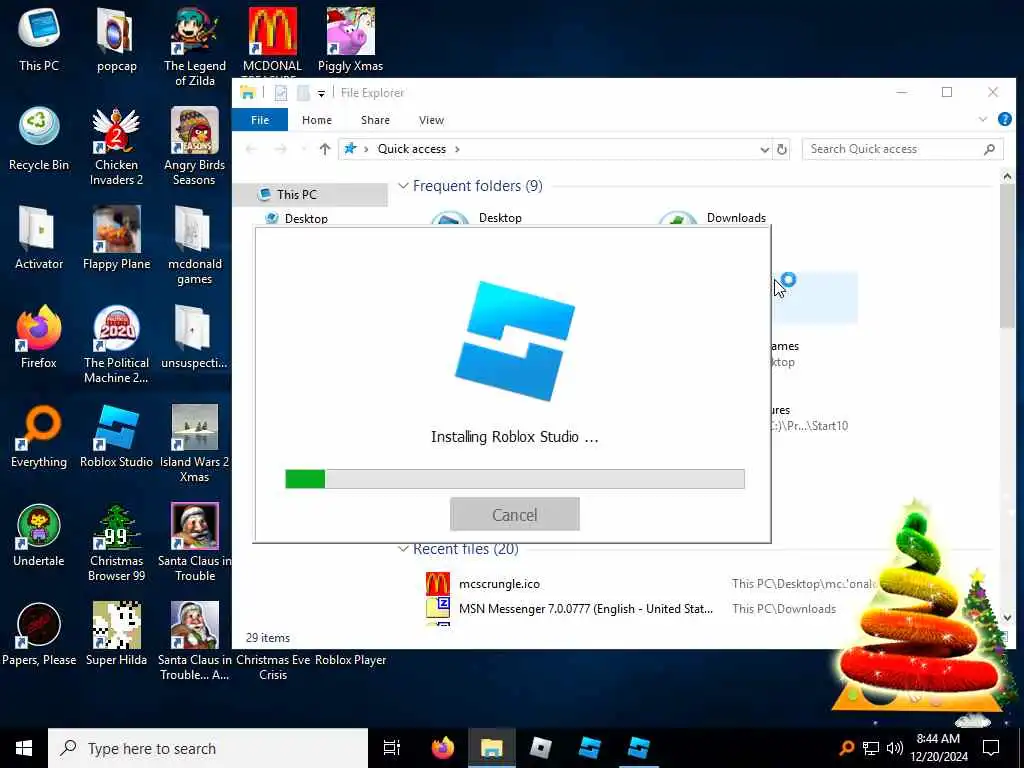Image resolution: width=1024 pixels, height=768 pixels.
Task: Launch Flappy Plane shortcut
Action: point(116,237)
